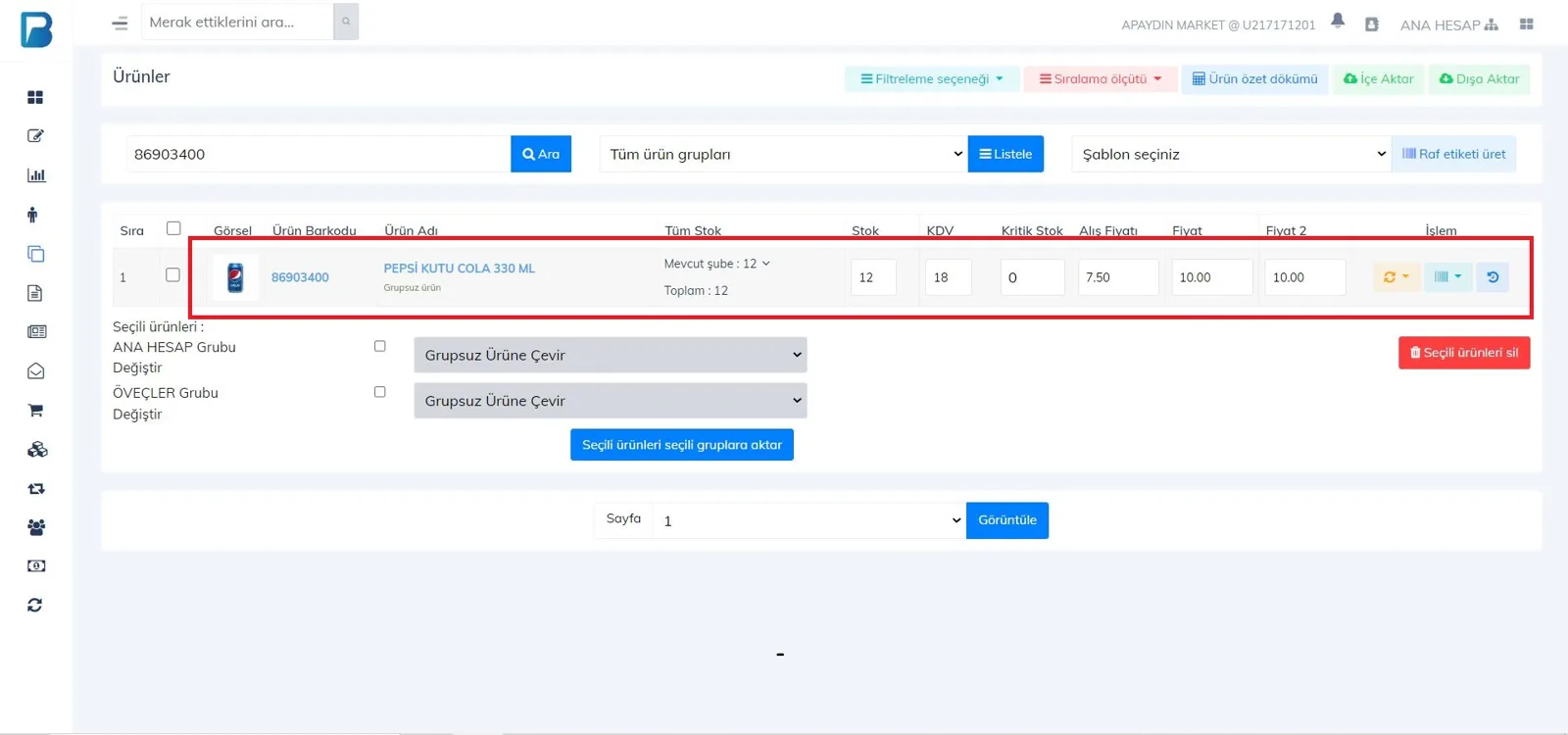This screenshot has width=1568, height=735.
Task: Click the Alış Fiyatı input showing 7.50
Action: [x=1118, y=277]
